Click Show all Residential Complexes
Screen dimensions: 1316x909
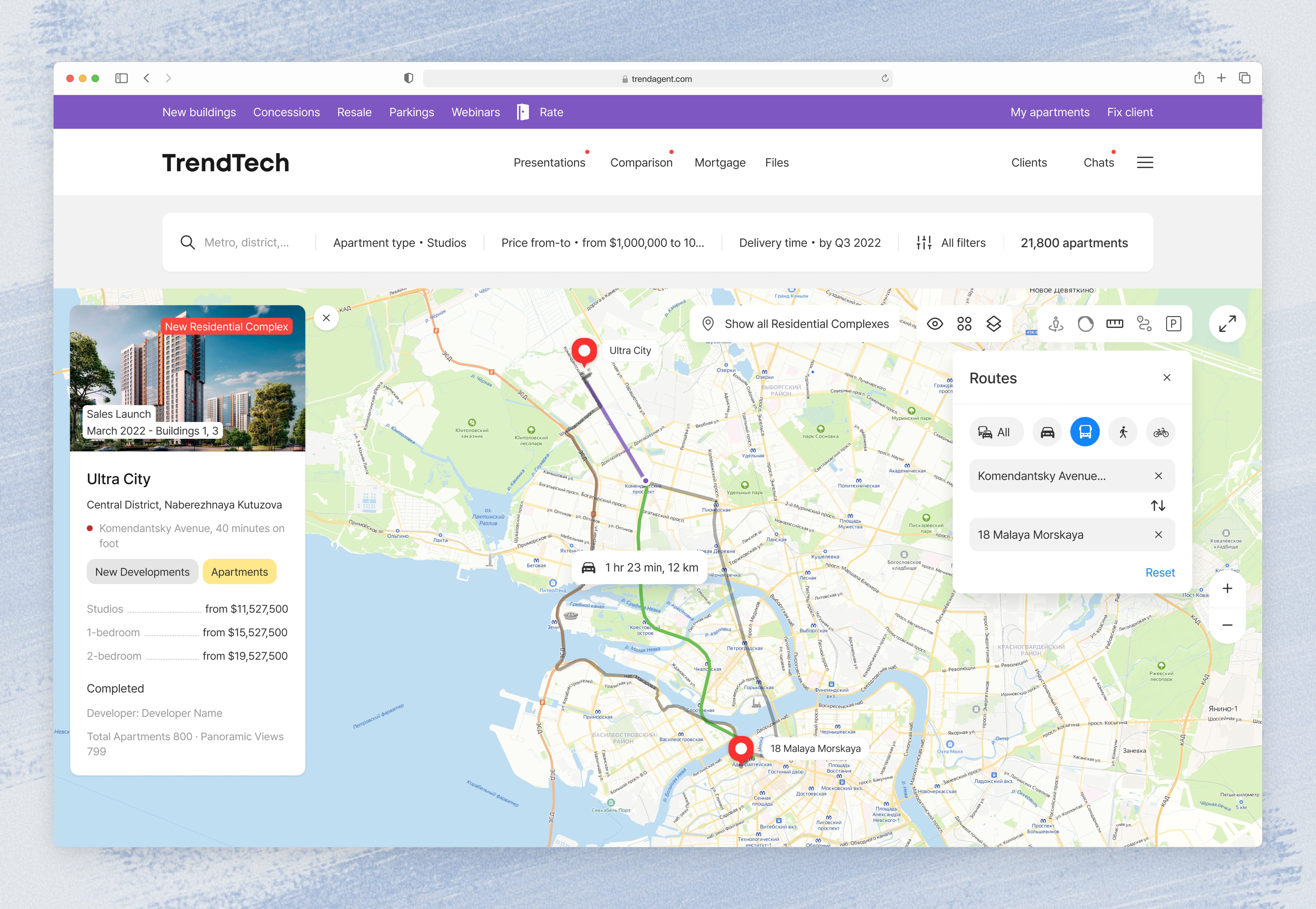[795, 324]
